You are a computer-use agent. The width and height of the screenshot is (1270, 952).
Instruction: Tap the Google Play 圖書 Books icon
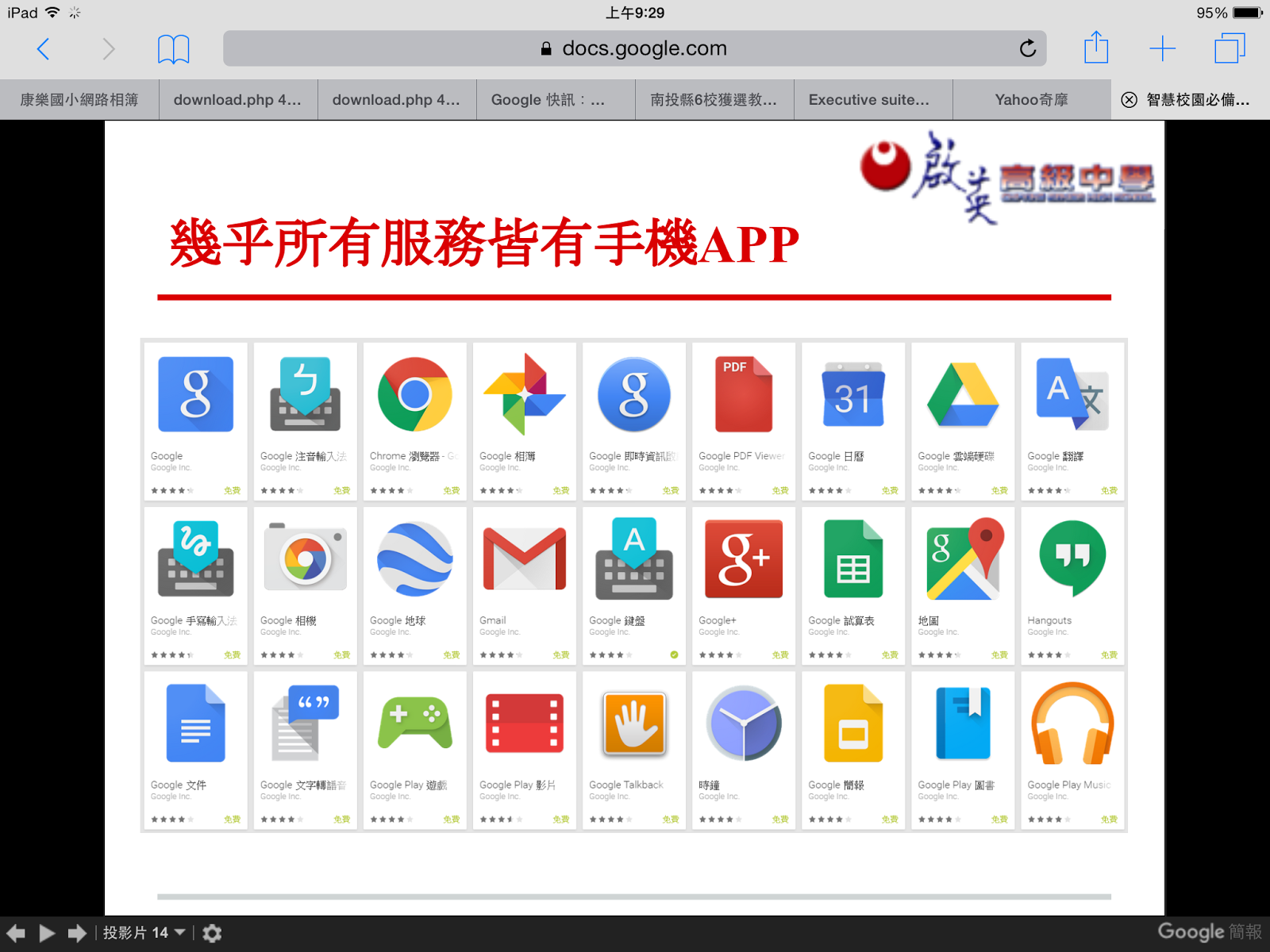point(963,723)
